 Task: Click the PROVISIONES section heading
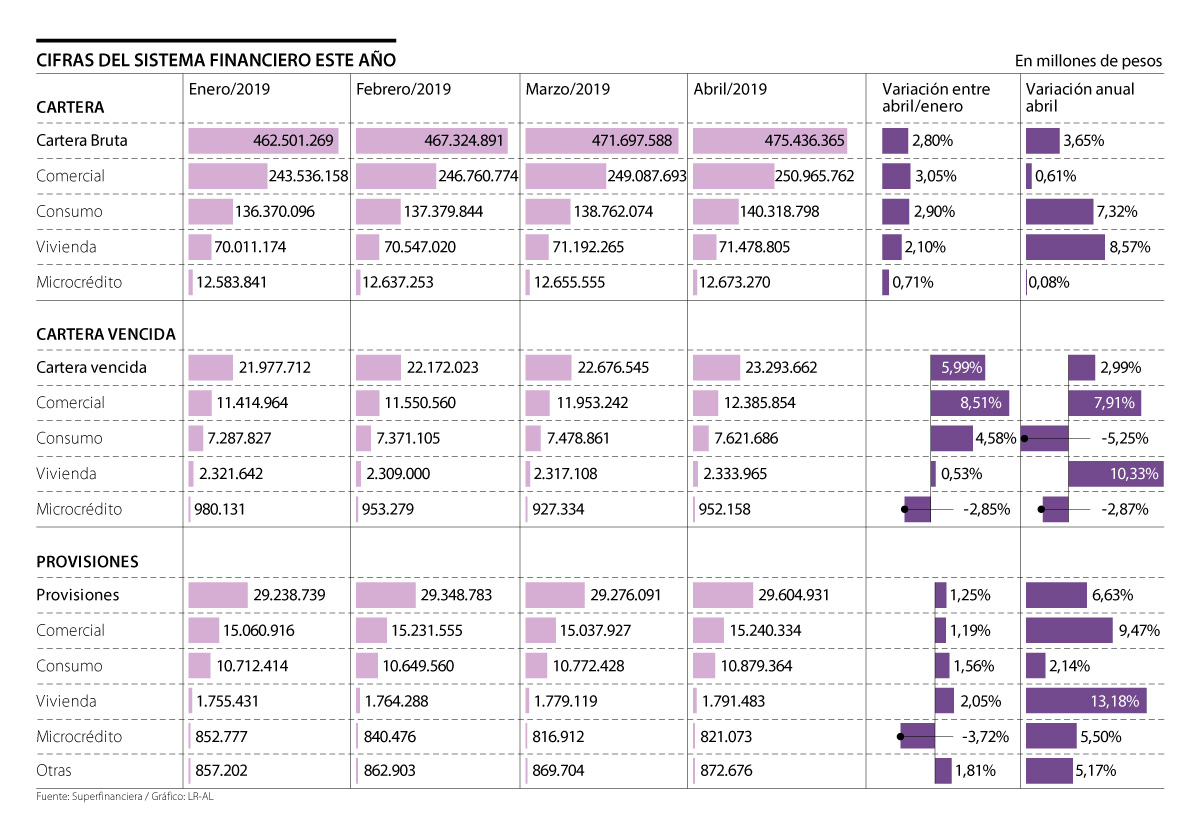point(87,562)
